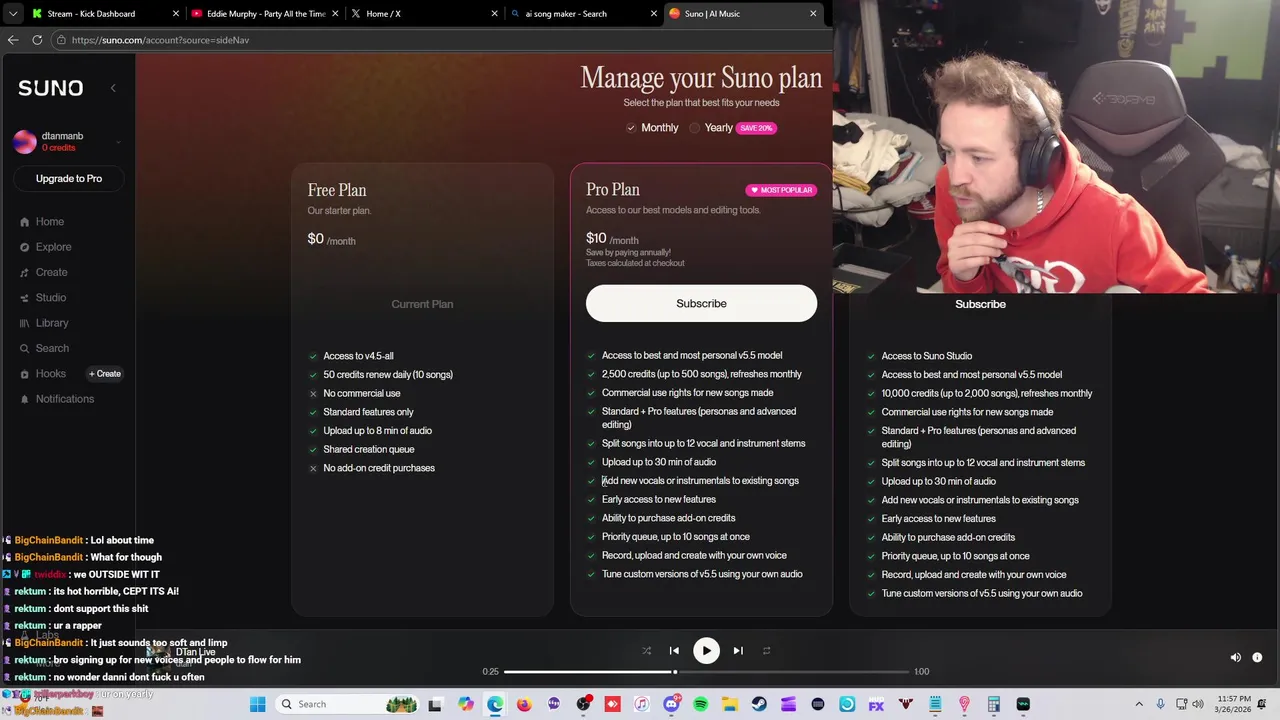
Task: Mute the player volume icon
Action: pyautogui.click(x=1235, y=658)
